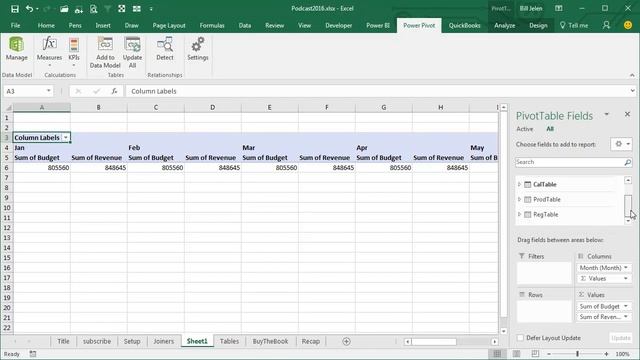
Task: Open the Sum of Budget field dropdown
Action: [626, 306]
